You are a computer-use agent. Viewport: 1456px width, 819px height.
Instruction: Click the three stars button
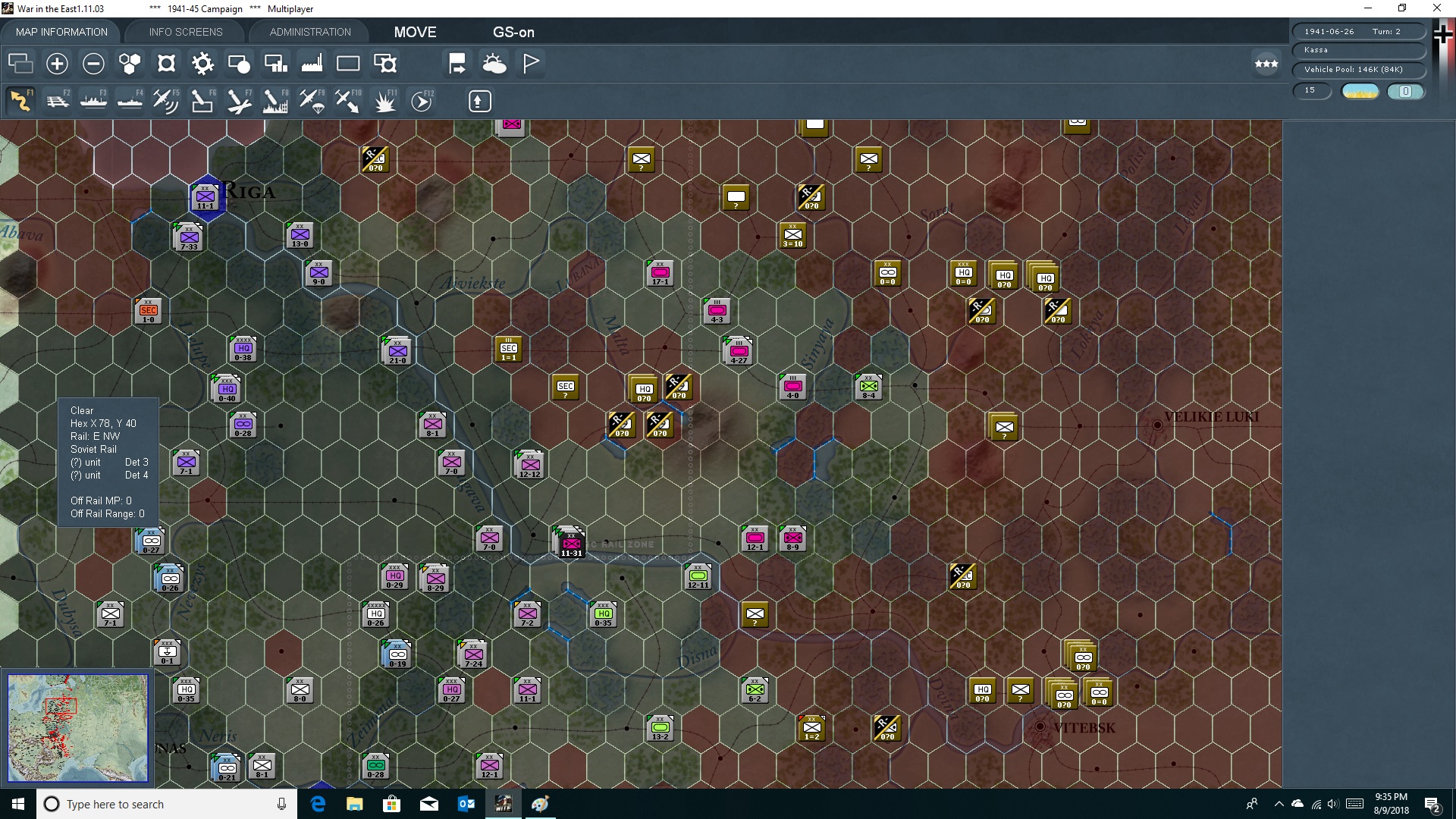[x=1266, y=64]
